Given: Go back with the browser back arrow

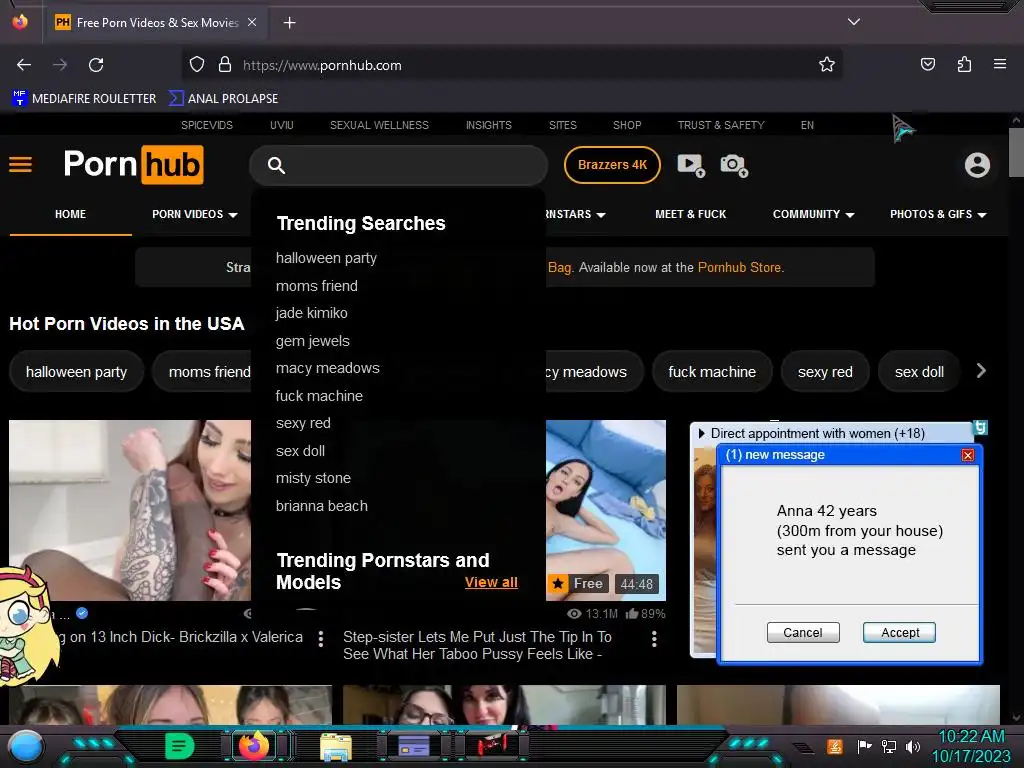Looking at the screenshot, I should (x=24, y=65).
